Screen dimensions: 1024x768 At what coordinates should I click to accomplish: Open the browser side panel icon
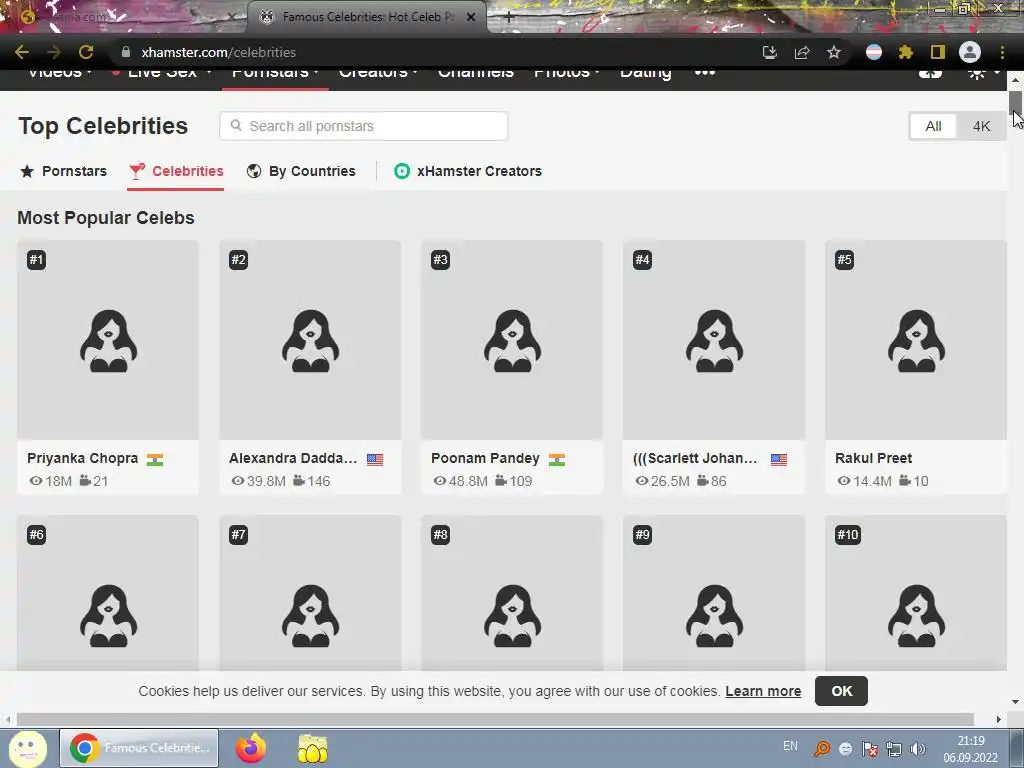[x=938, y=52]
